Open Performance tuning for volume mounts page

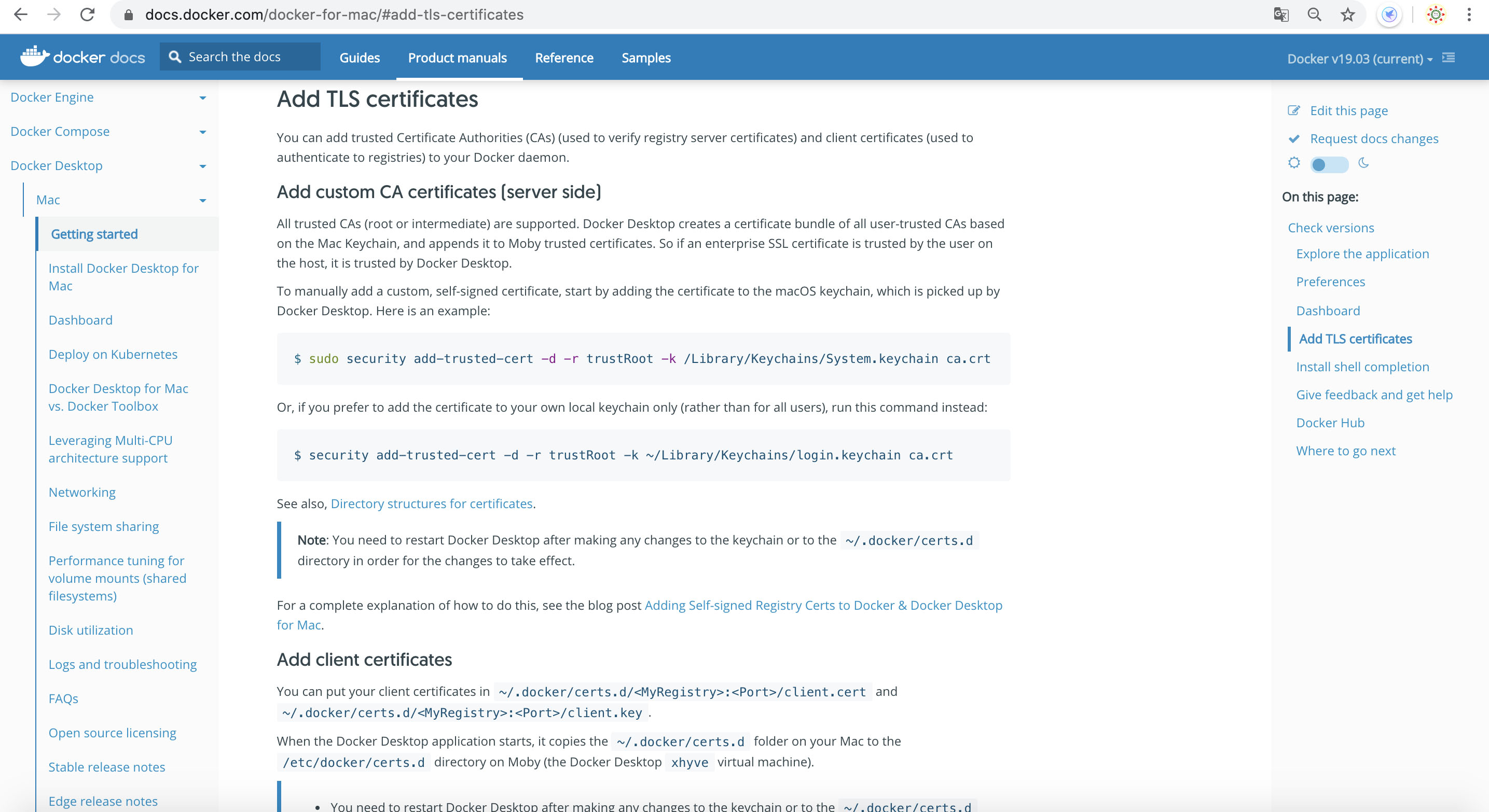(x=117, y=578)
